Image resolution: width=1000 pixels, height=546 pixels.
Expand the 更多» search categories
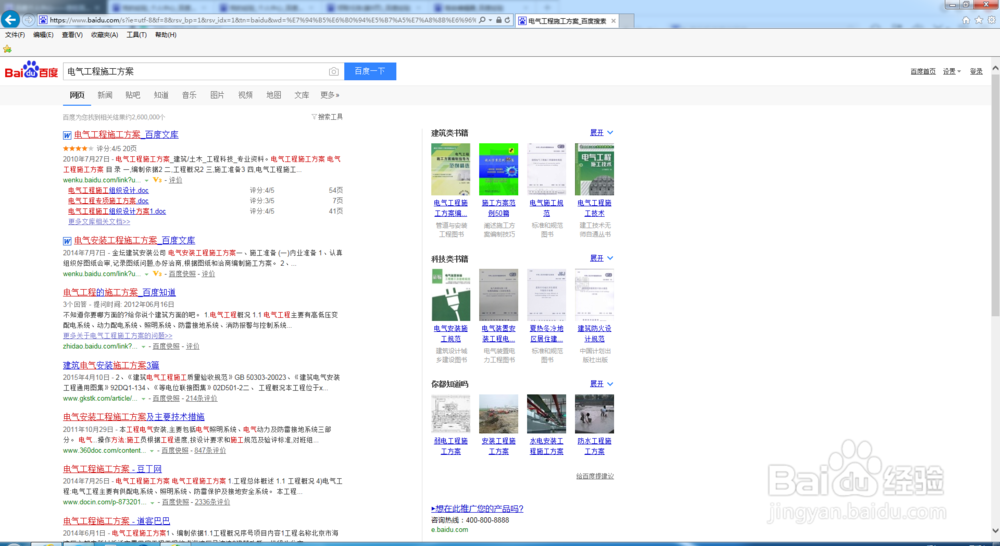click(330, 95)
